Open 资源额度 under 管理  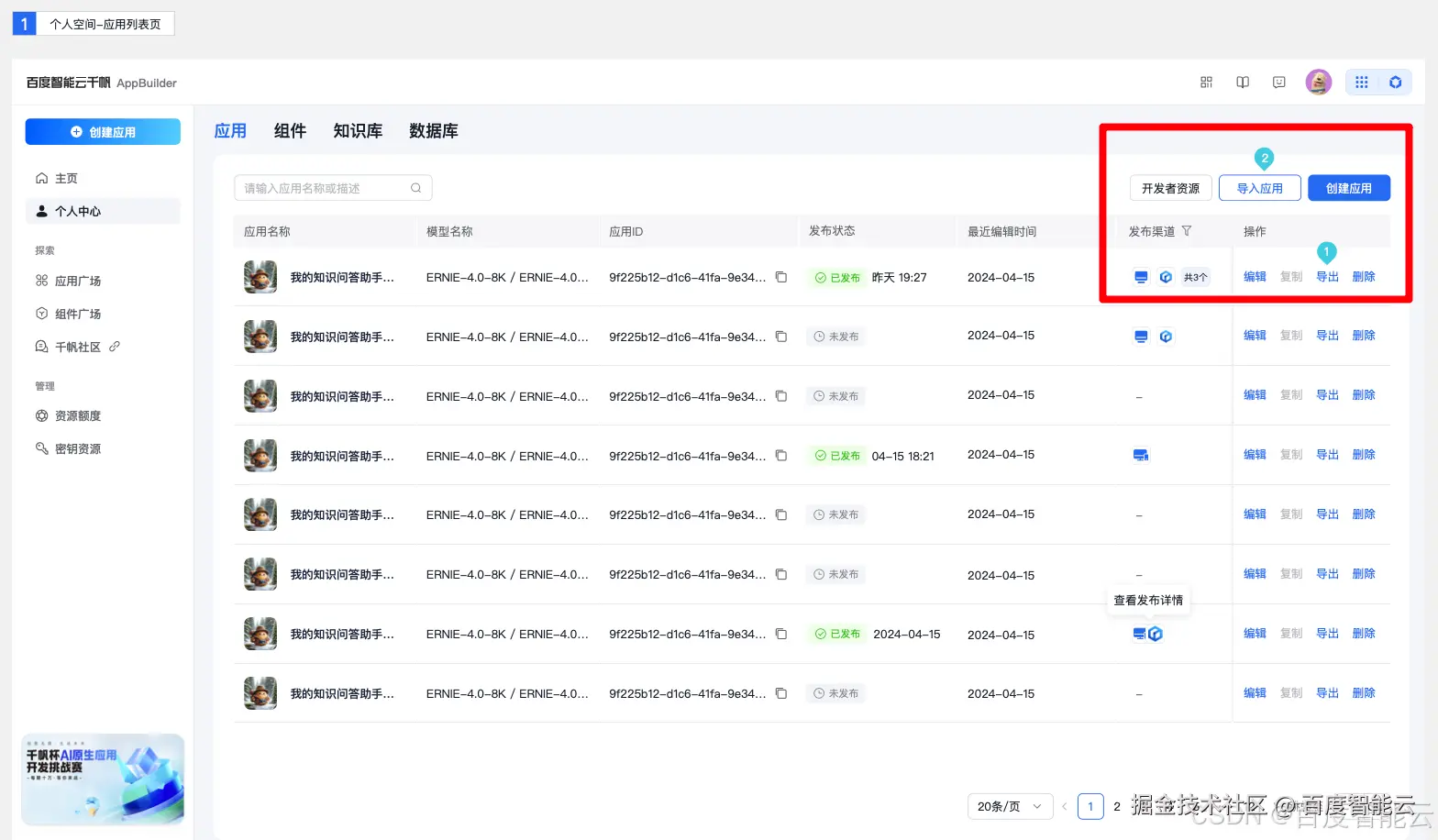point(68,415)
